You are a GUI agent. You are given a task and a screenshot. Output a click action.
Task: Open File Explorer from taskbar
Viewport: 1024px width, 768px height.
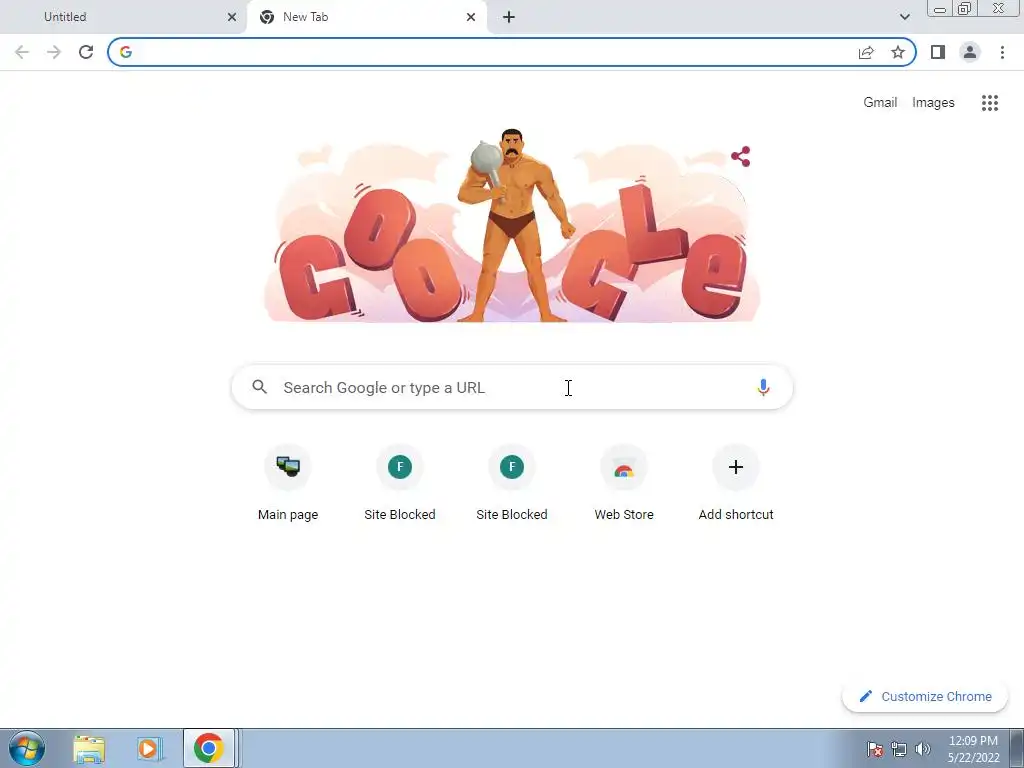[x=89, y=748]
